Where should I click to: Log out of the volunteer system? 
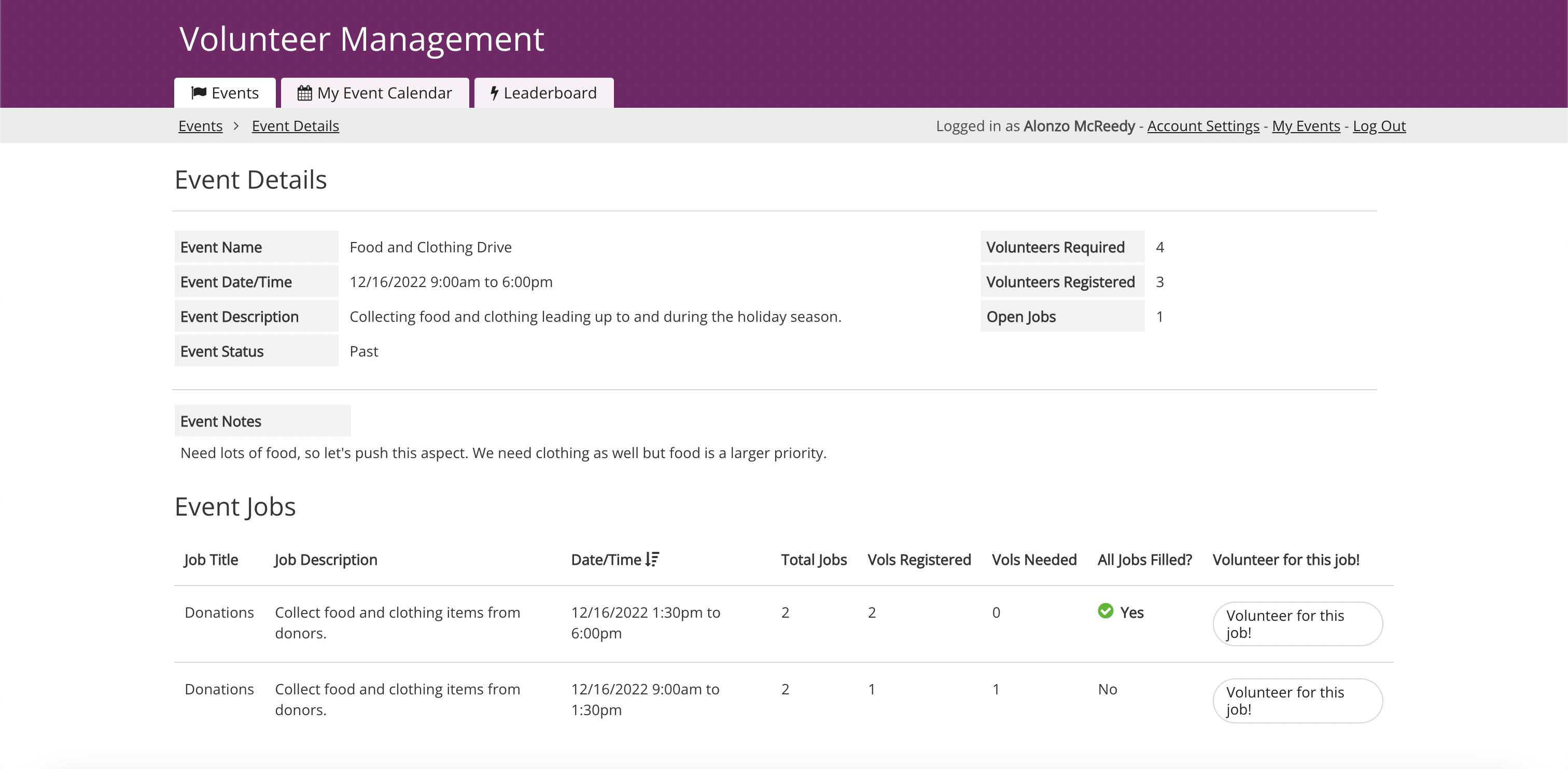[1380, 125]
